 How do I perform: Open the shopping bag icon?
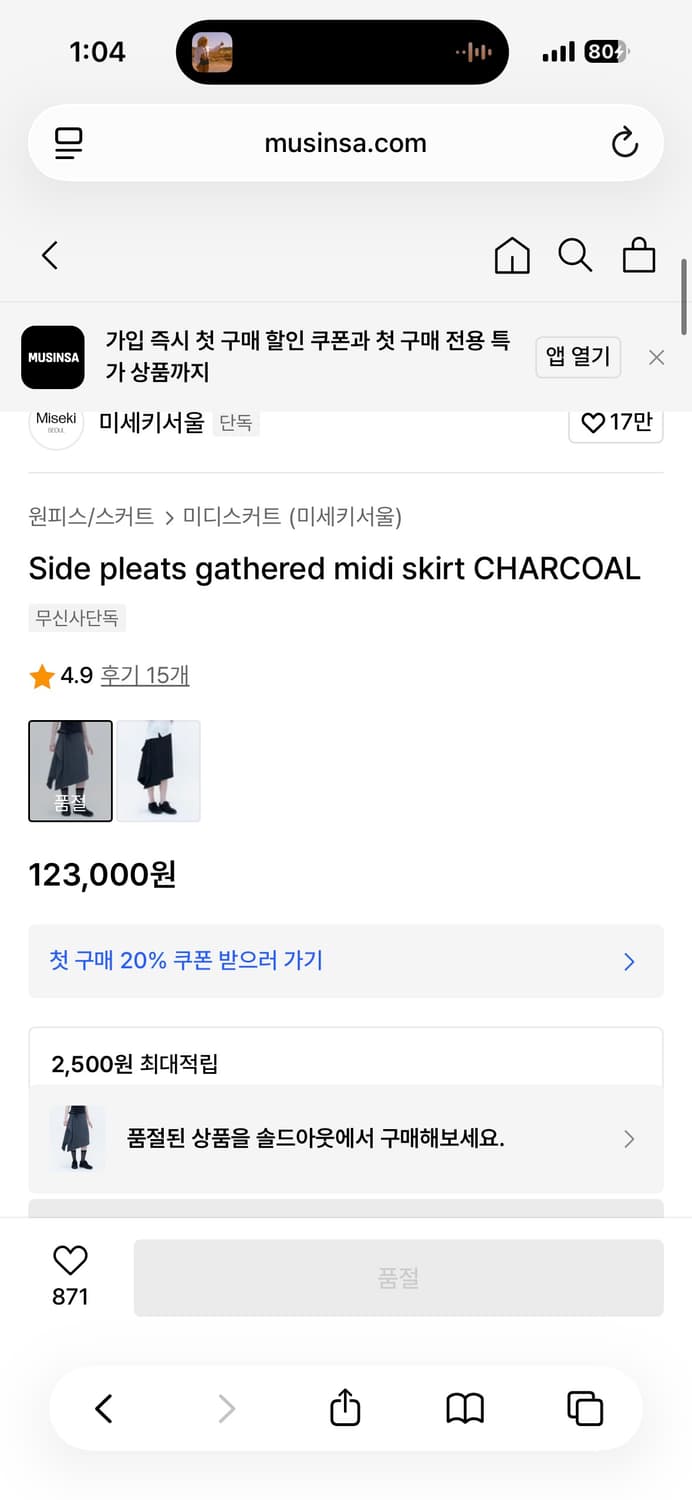(639, 256)
